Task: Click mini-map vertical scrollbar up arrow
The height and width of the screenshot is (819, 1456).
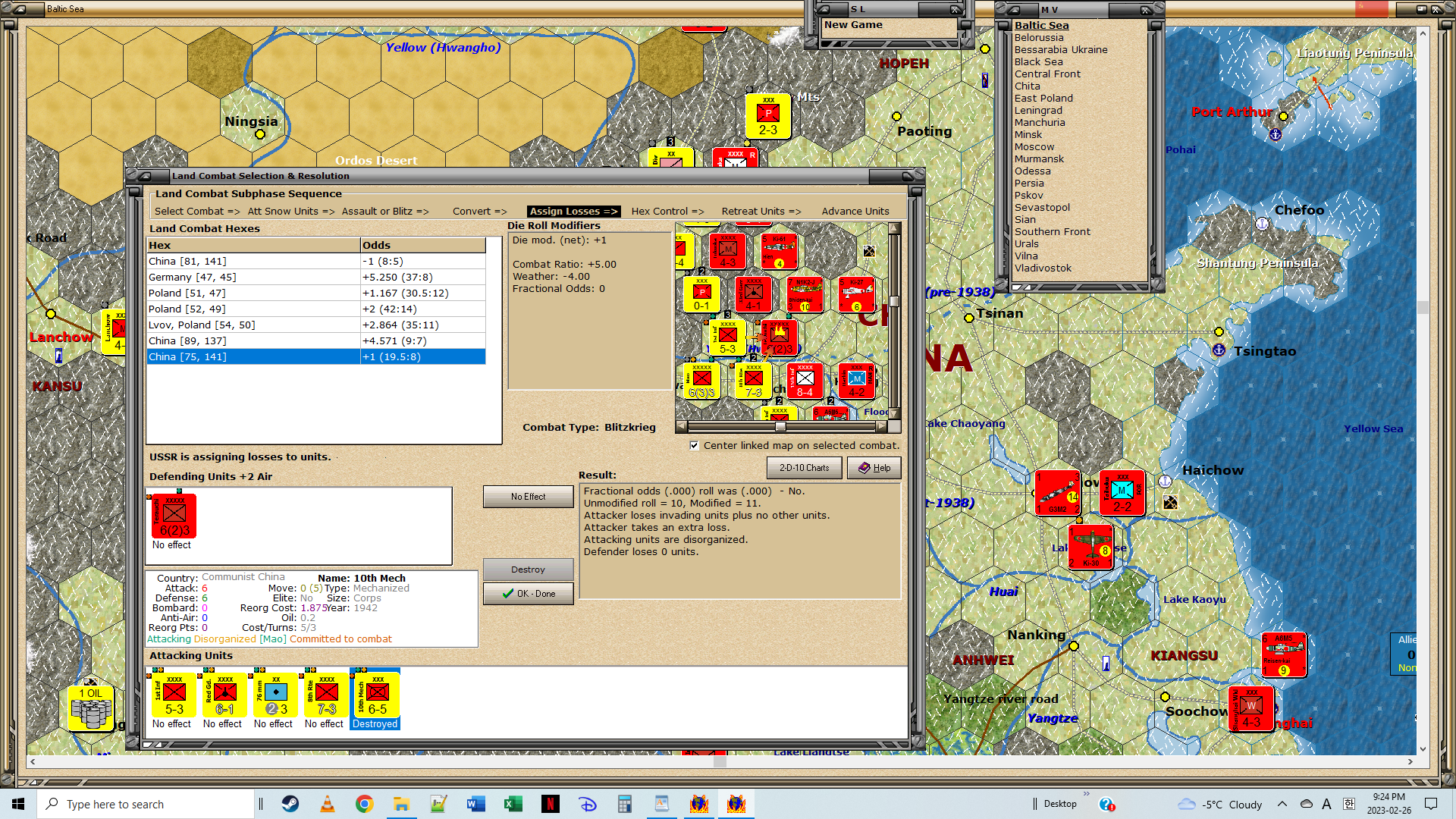Action: pos(894,228)
